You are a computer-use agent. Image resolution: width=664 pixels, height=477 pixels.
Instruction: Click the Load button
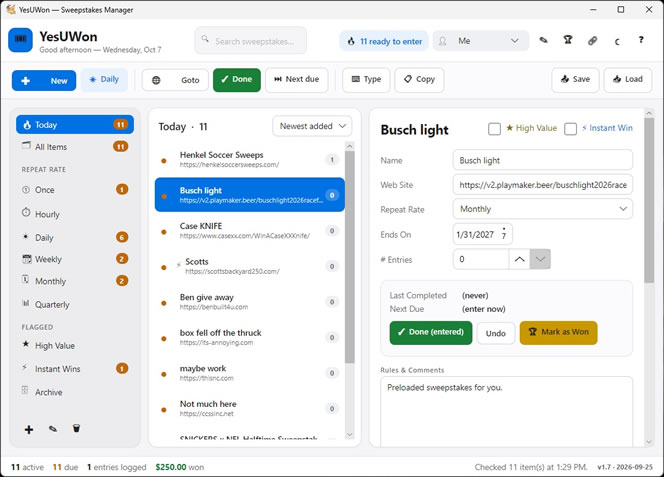click(628, 80)
